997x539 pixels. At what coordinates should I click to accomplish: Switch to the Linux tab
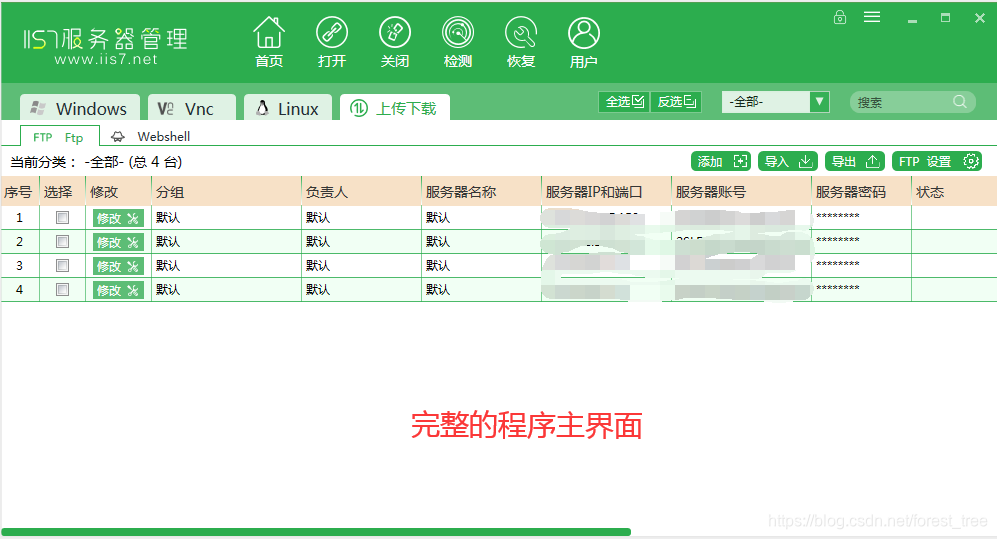[x=288, y=108]
